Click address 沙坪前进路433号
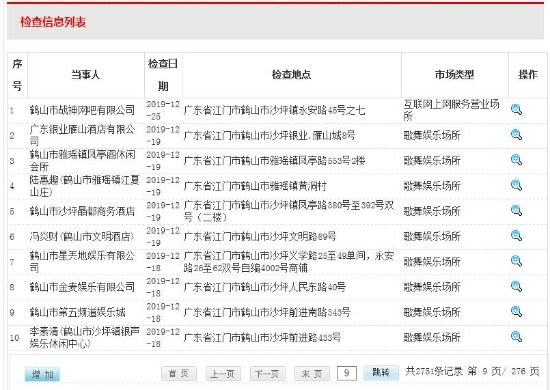 [262, 337]
